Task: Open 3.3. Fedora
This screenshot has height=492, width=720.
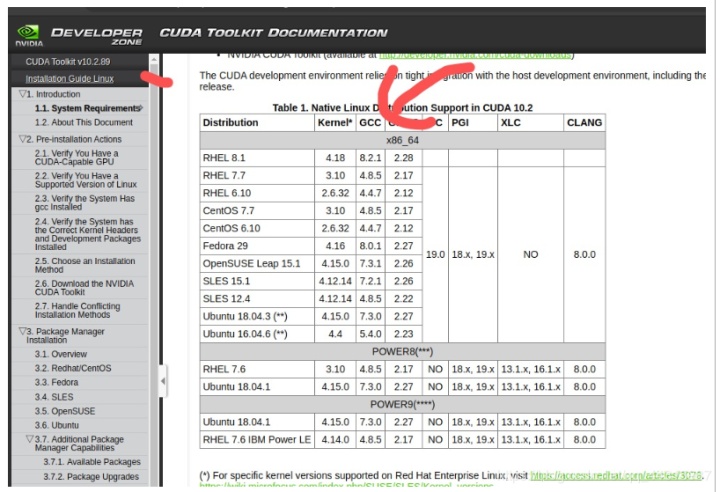Action: coord(56,383)
